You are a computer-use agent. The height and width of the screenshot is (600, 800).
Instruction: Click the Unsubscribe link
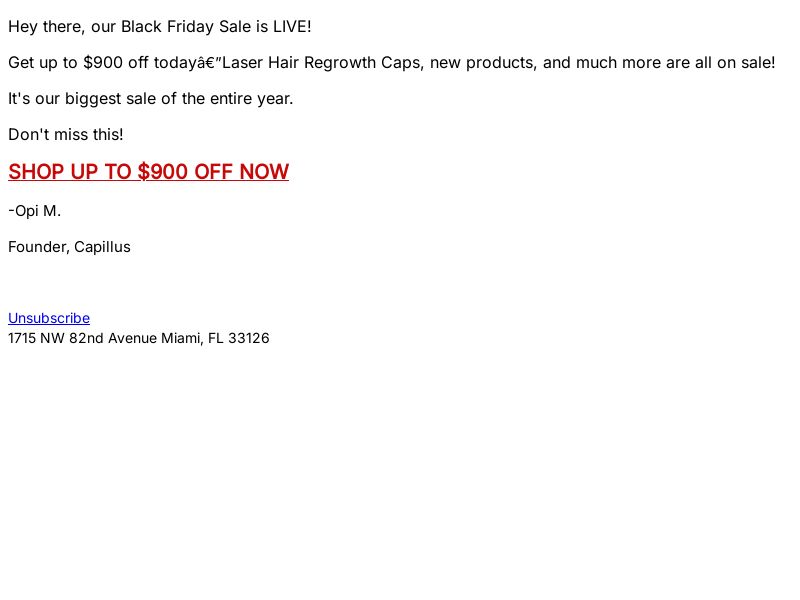coord(49,318)
